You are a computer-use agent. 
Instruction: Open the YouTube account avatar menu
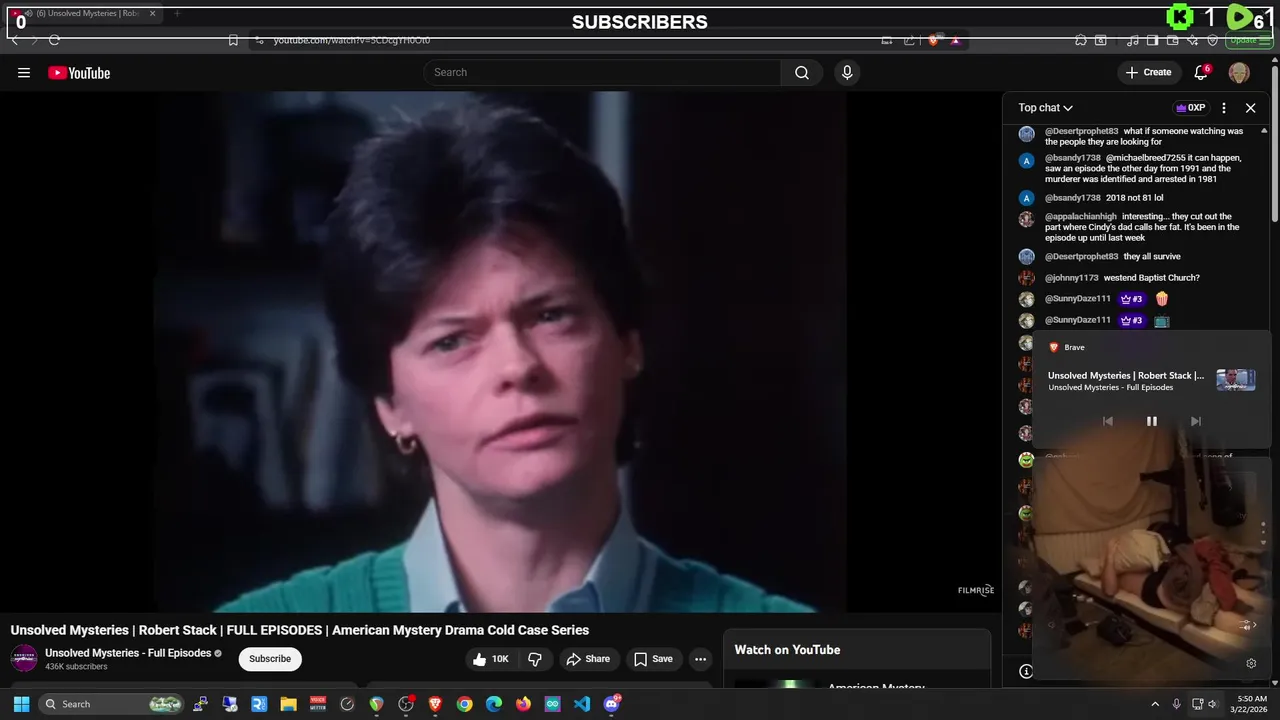(x=1239, y=72)
